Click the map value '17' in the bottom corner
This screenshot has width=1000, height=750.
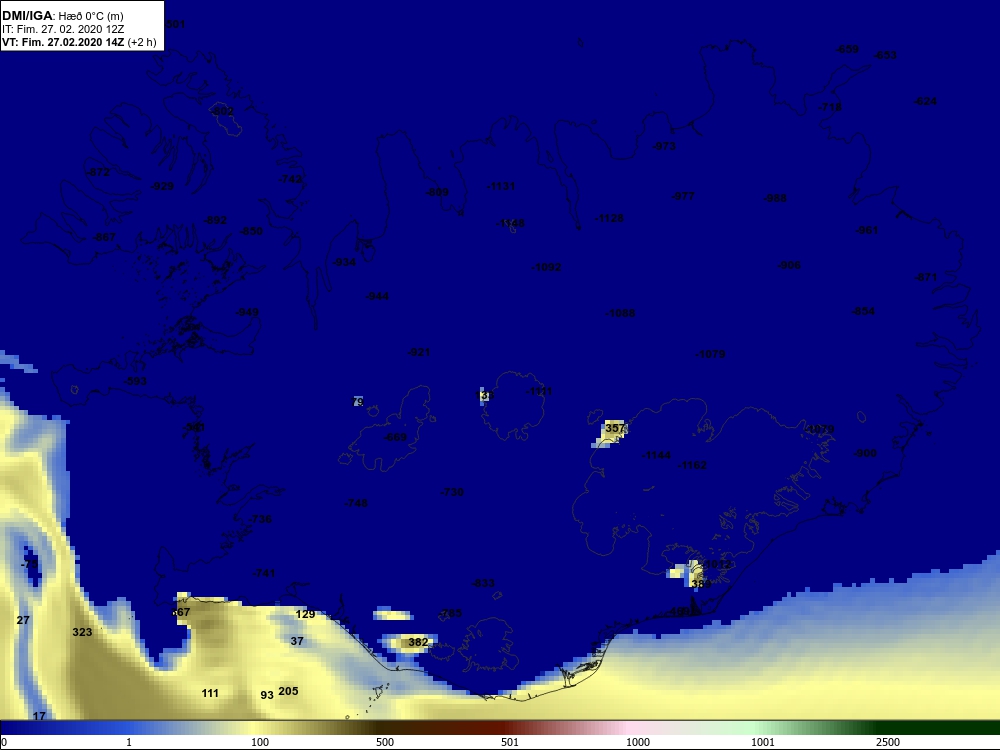[x=39, y=716]
